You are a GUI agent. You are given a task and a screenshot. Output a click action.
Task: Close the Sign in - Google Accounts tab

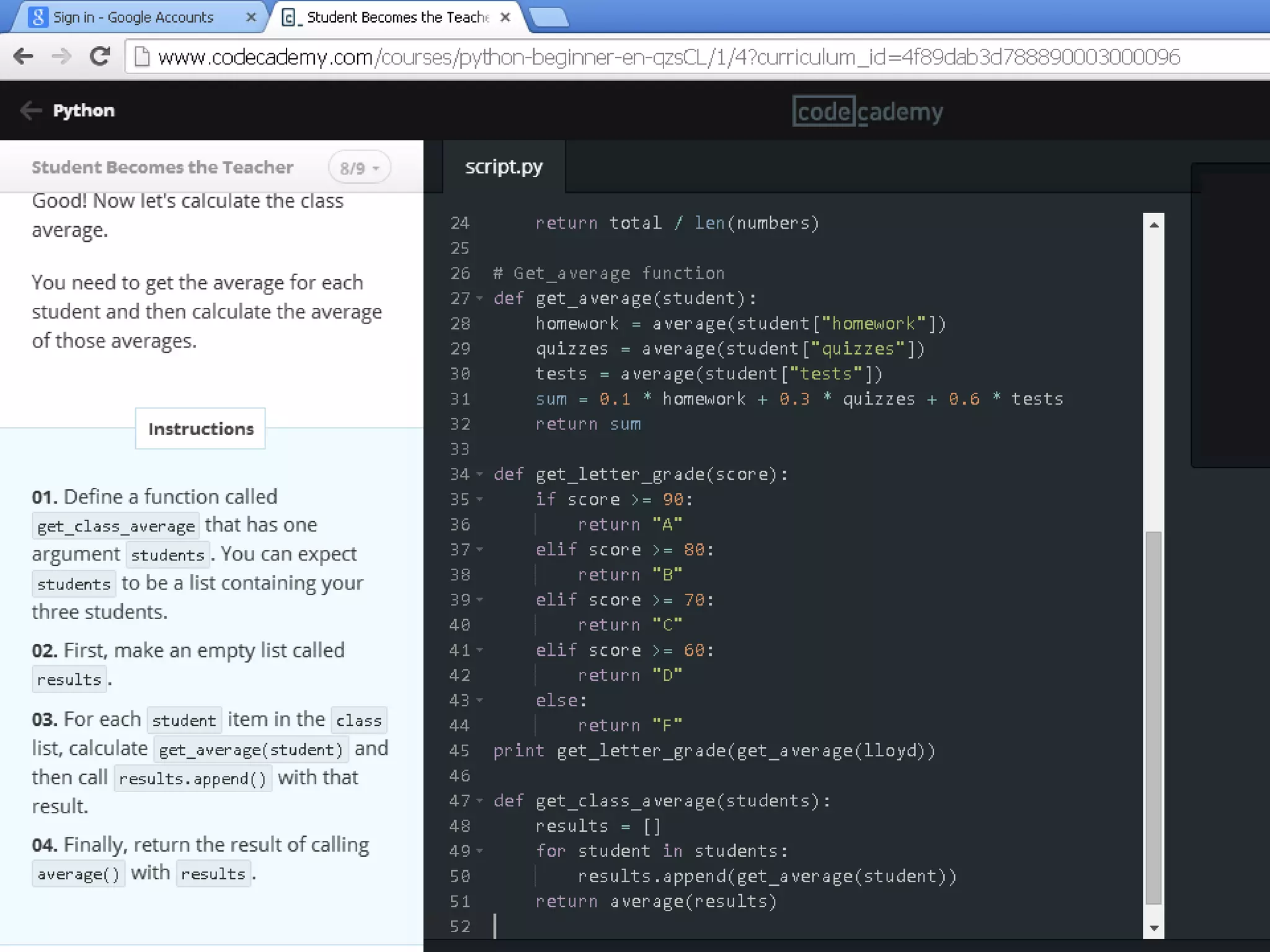(x=251, y=17)
